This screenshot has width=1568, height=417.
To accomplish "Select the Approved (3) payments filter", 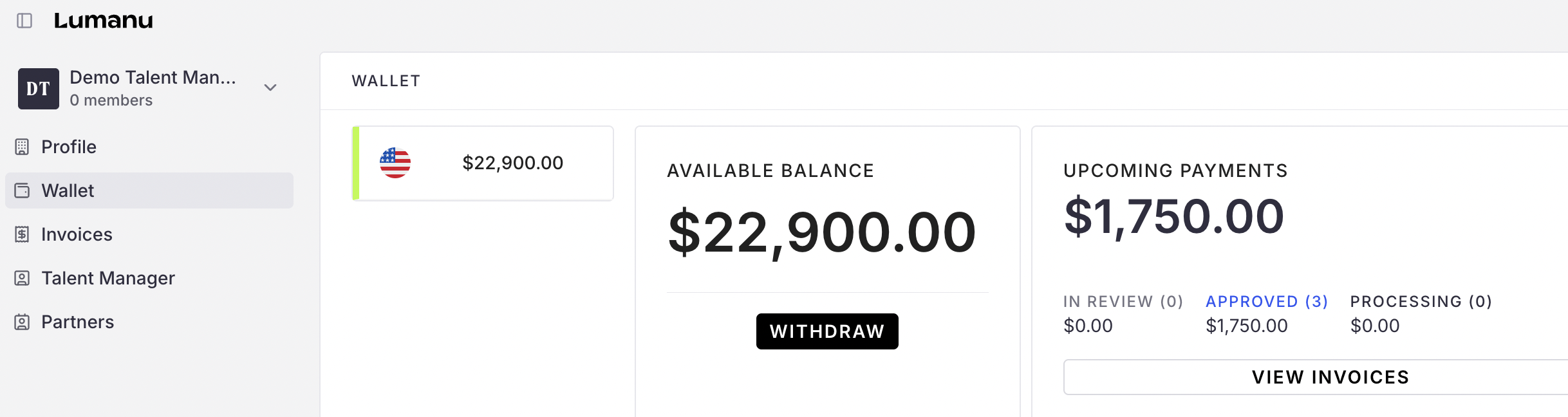I will (1266, 302).
